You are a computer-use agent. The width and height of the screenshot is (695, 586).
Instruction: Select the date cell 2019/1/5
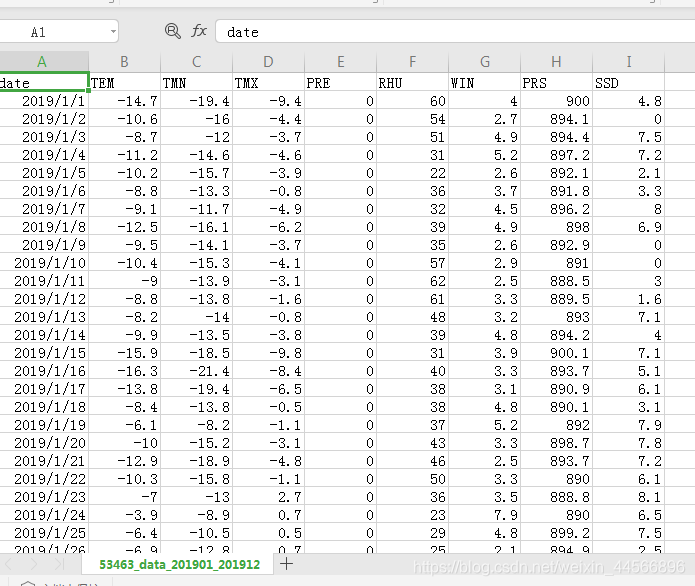click(x=44, y=172)
